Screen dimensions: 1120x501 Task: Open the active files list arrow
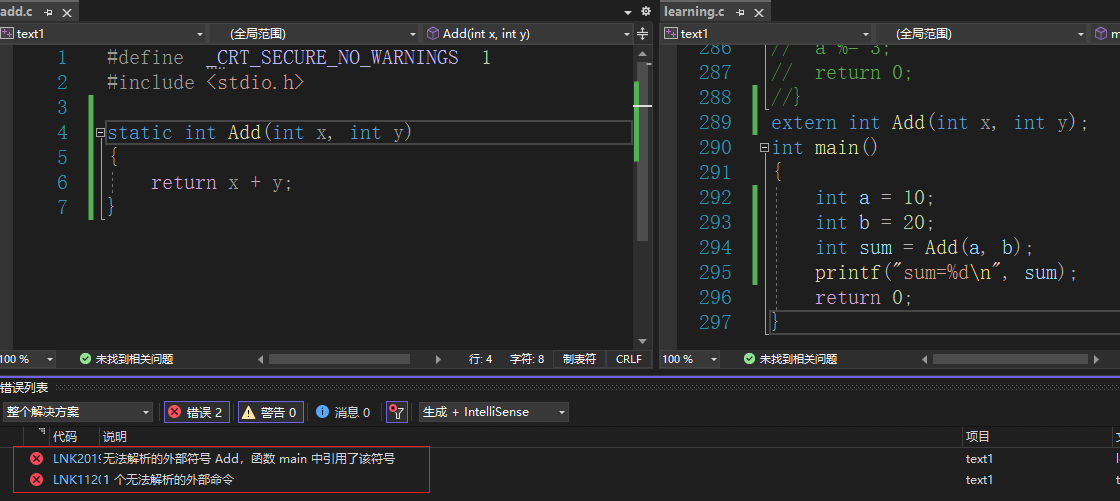pos(628,12)
